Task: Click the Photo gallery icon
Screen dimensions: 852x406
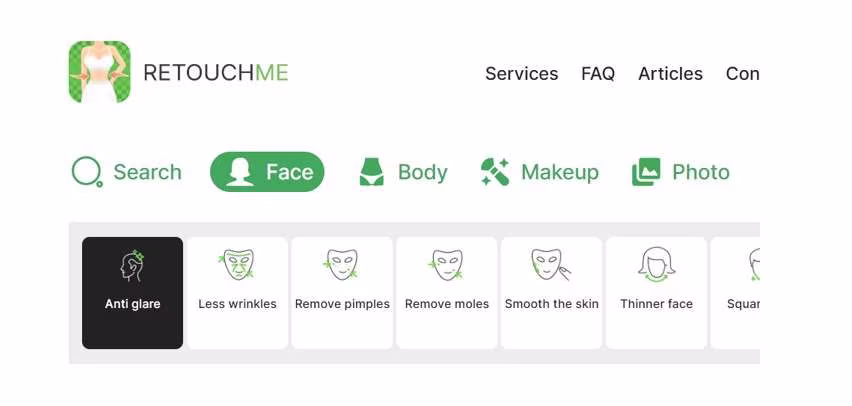Action: (x=646, y=172)
